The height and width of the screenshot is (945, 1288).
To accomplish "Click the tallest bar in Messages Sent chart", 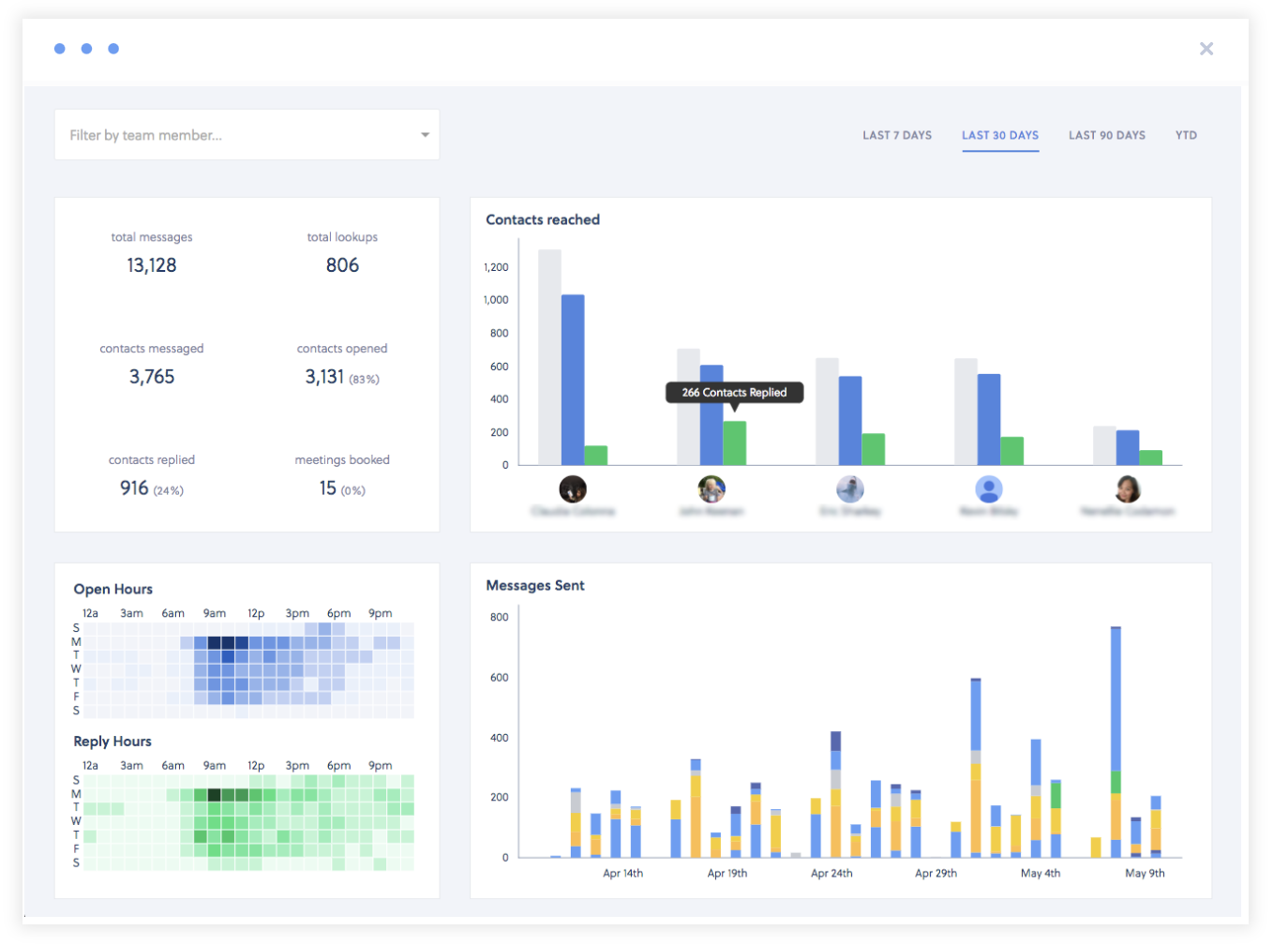I will (x=1116, y=742).
